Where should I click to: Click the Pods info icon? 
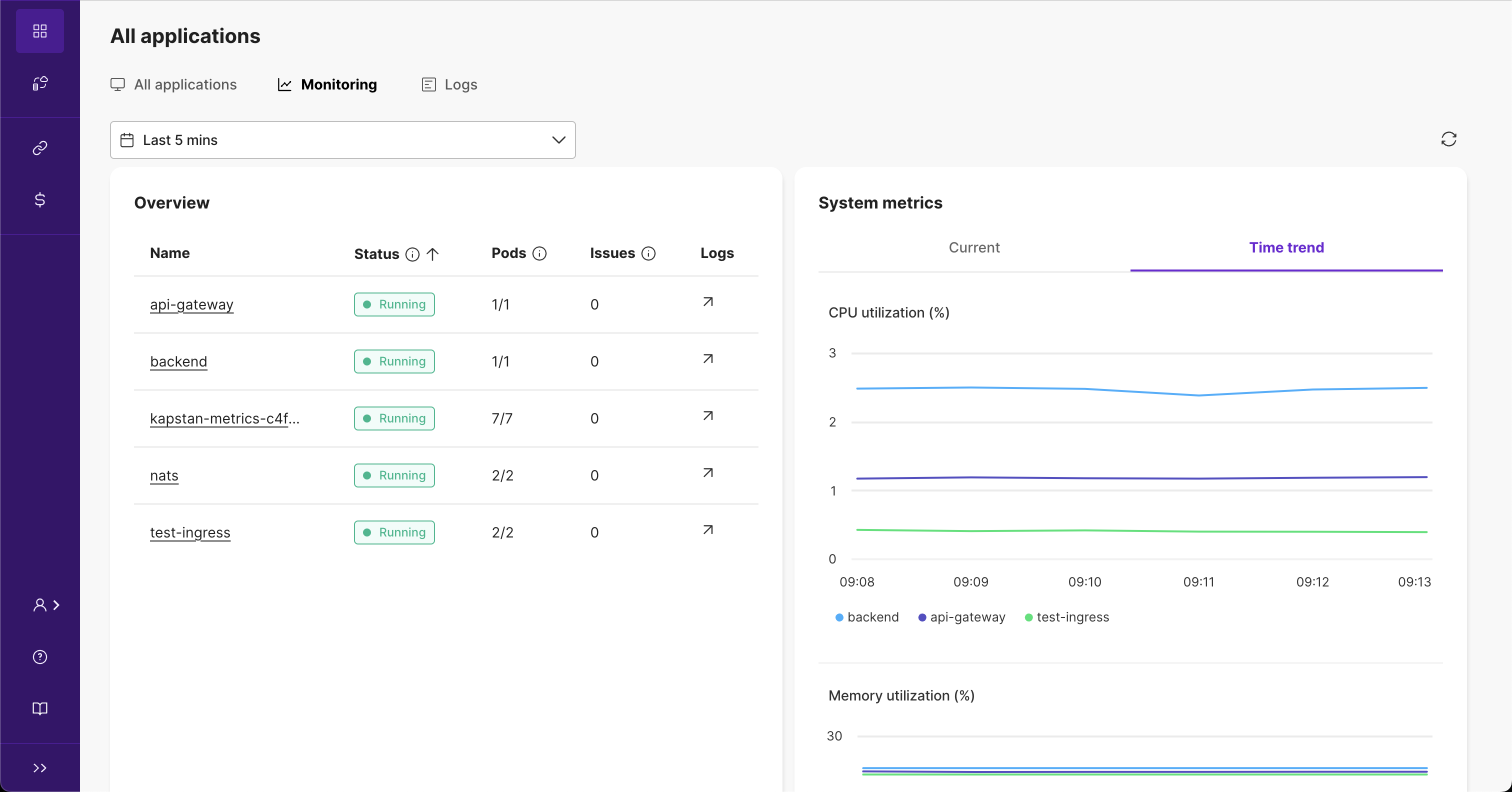pyautogui.click(x=539, y=253)
